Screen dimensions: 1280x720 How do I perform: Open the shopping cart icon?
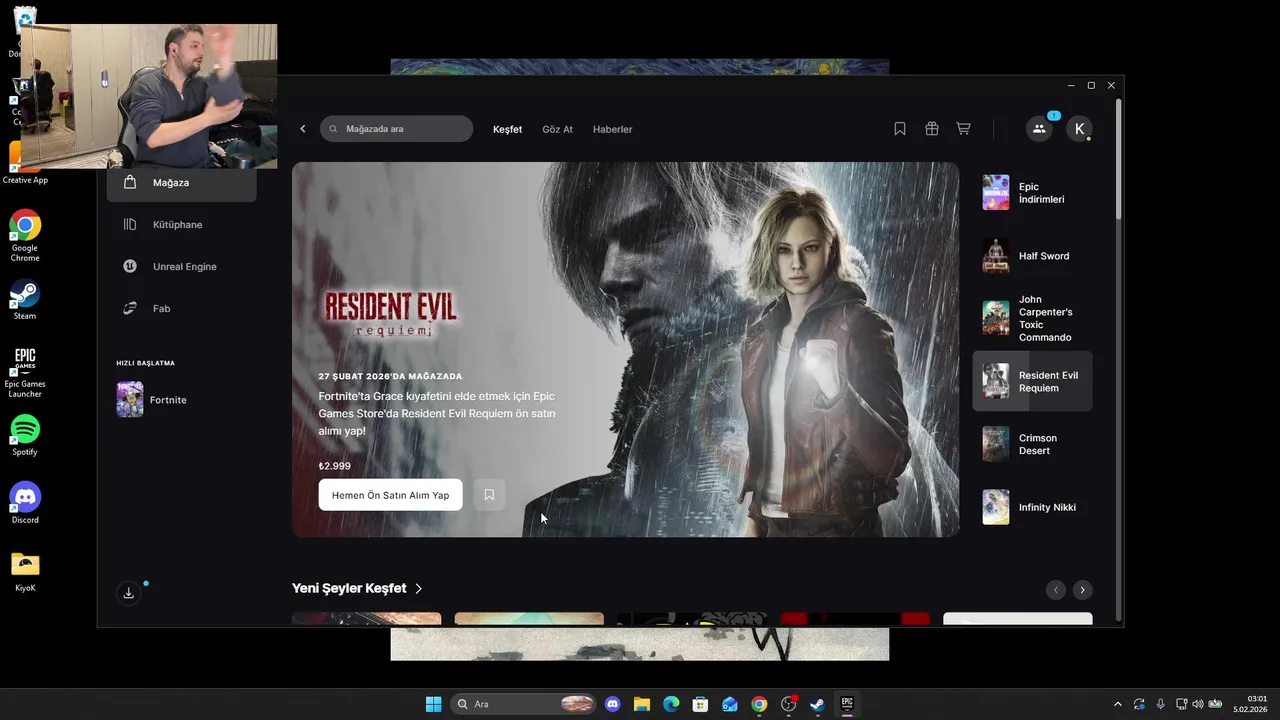click(963, 129)
